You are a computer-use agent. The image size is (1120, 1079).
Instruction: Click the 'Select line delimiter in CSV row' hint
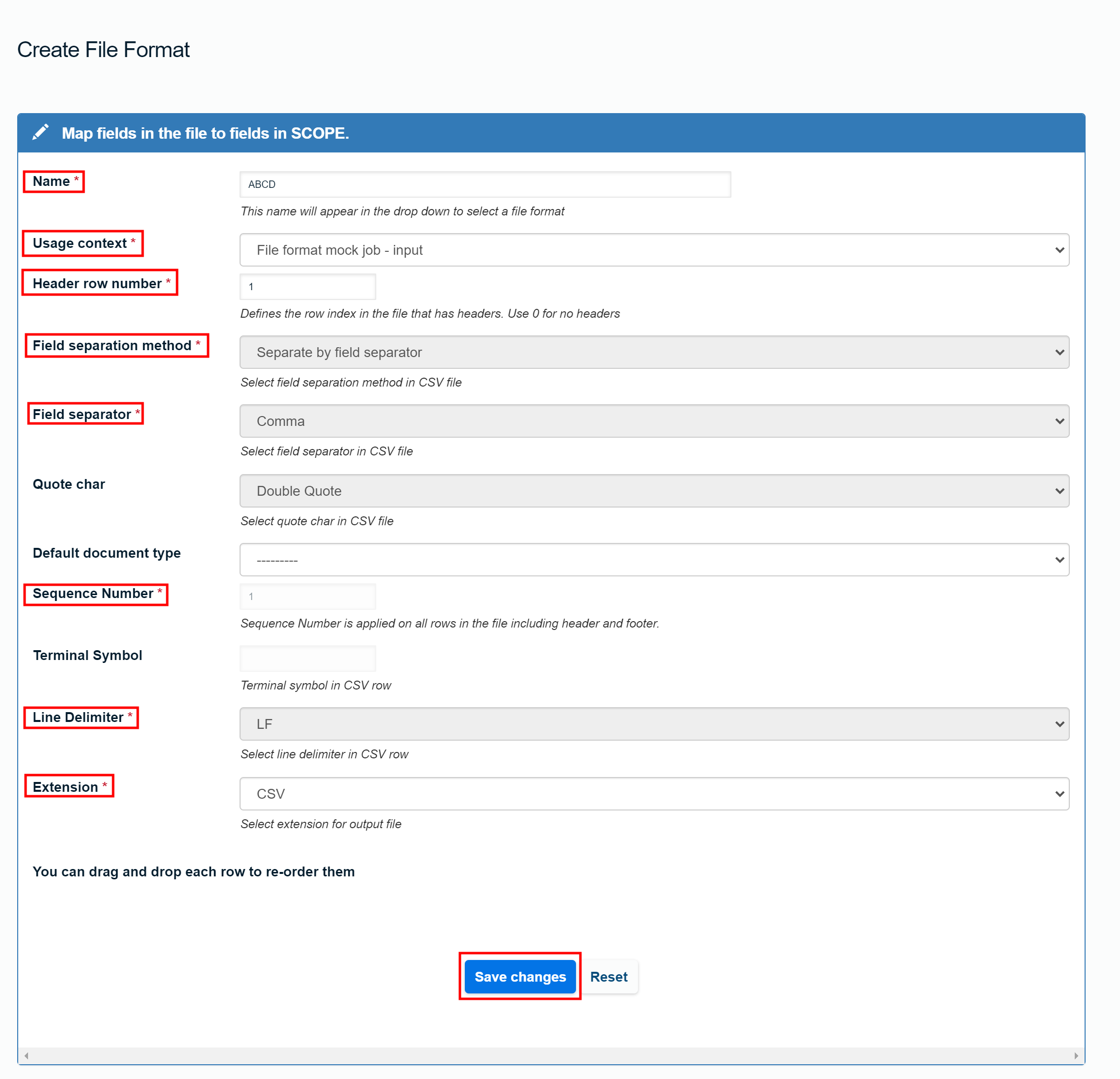pos(324,754)
